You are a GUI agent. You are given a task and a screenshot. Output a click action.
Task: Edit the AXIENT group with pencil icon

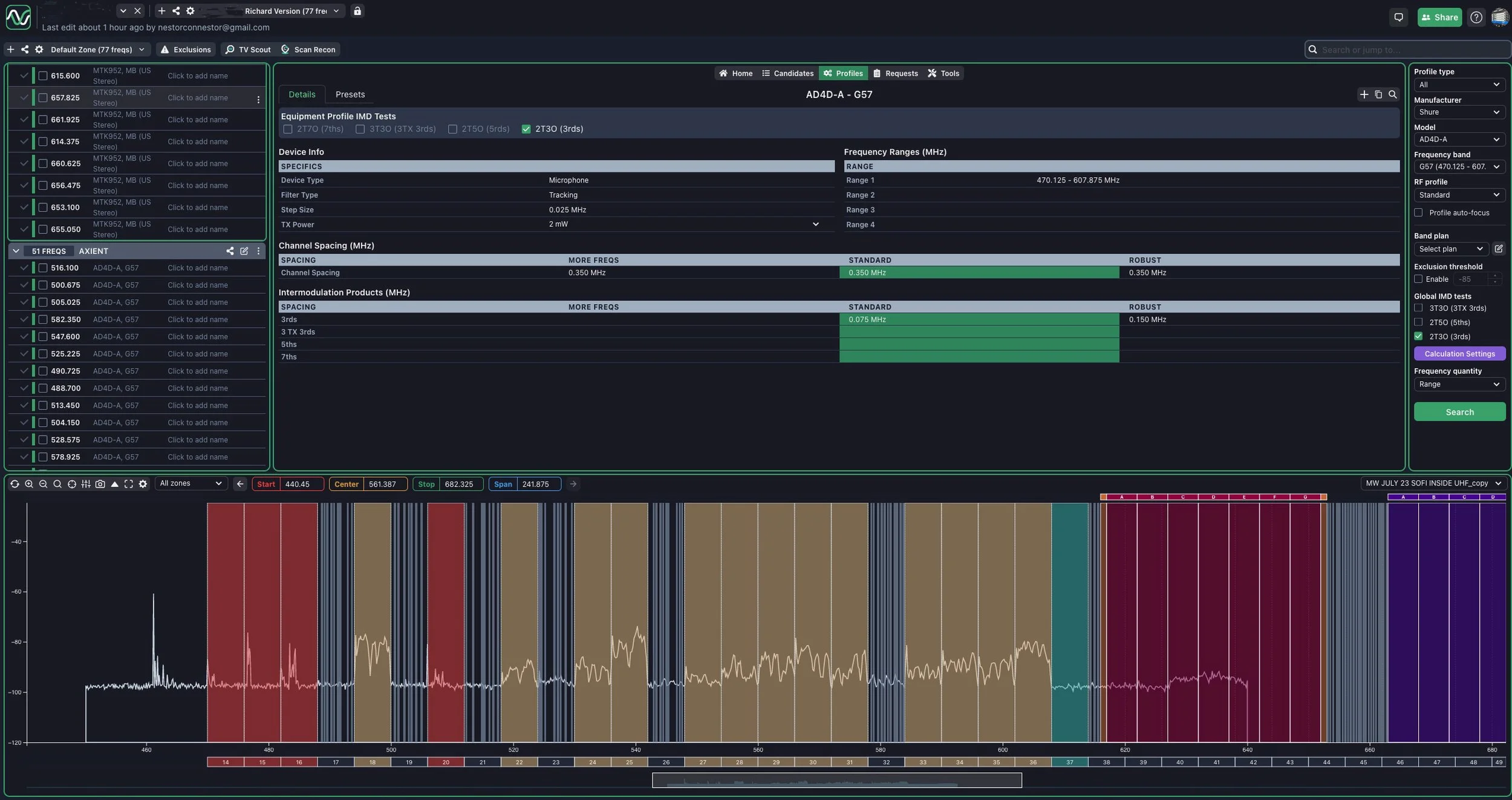244,251
